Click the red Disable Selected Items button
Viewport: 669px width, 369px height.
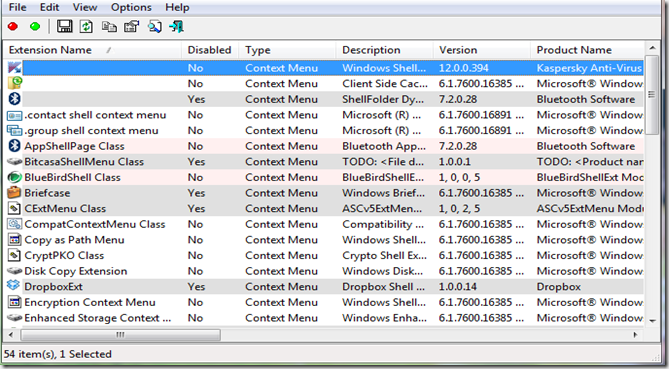[13, 27]
